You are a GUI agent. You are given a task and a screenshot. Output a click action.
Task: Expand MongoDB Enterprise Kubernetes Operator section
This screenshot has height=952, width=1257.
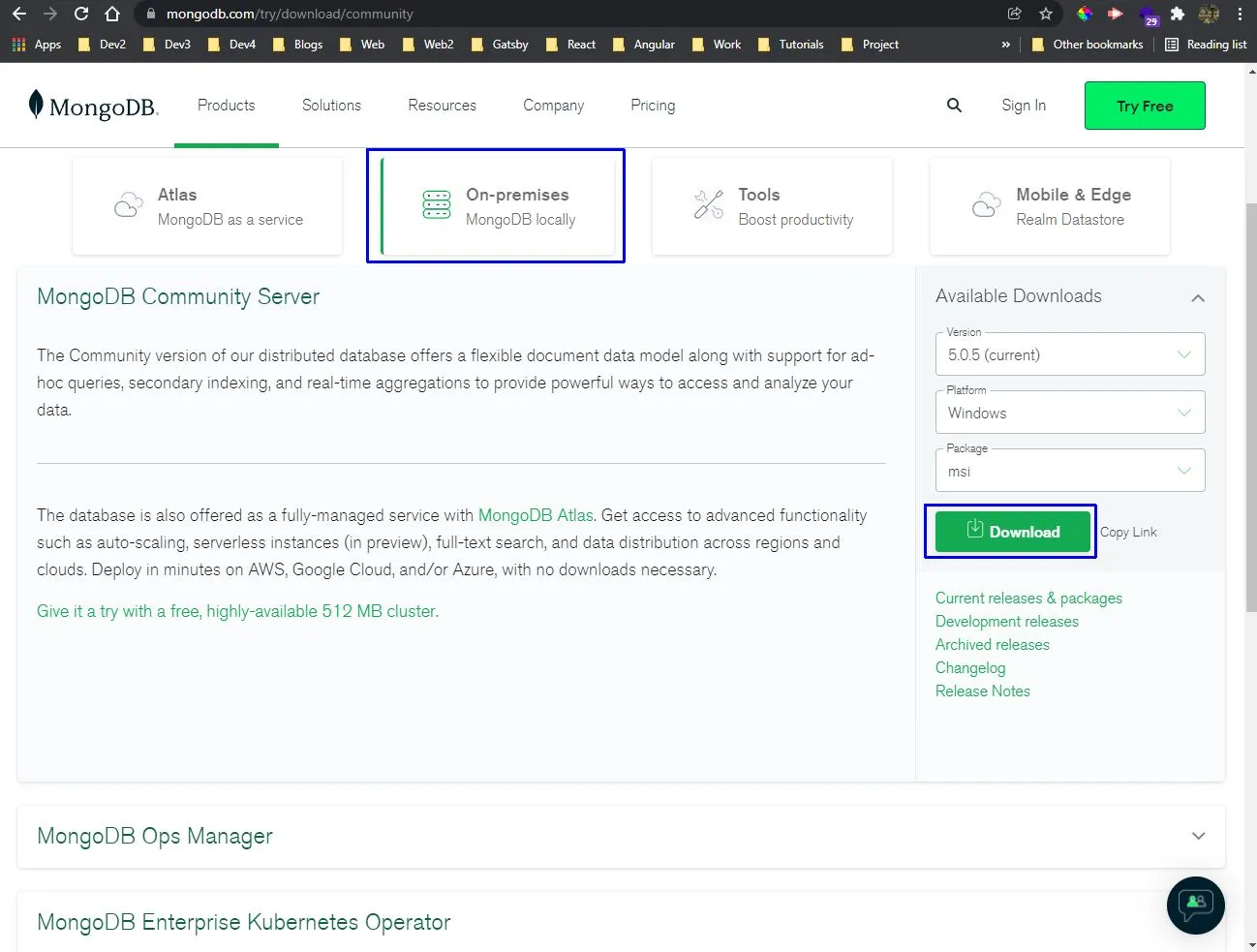[621, 922]
